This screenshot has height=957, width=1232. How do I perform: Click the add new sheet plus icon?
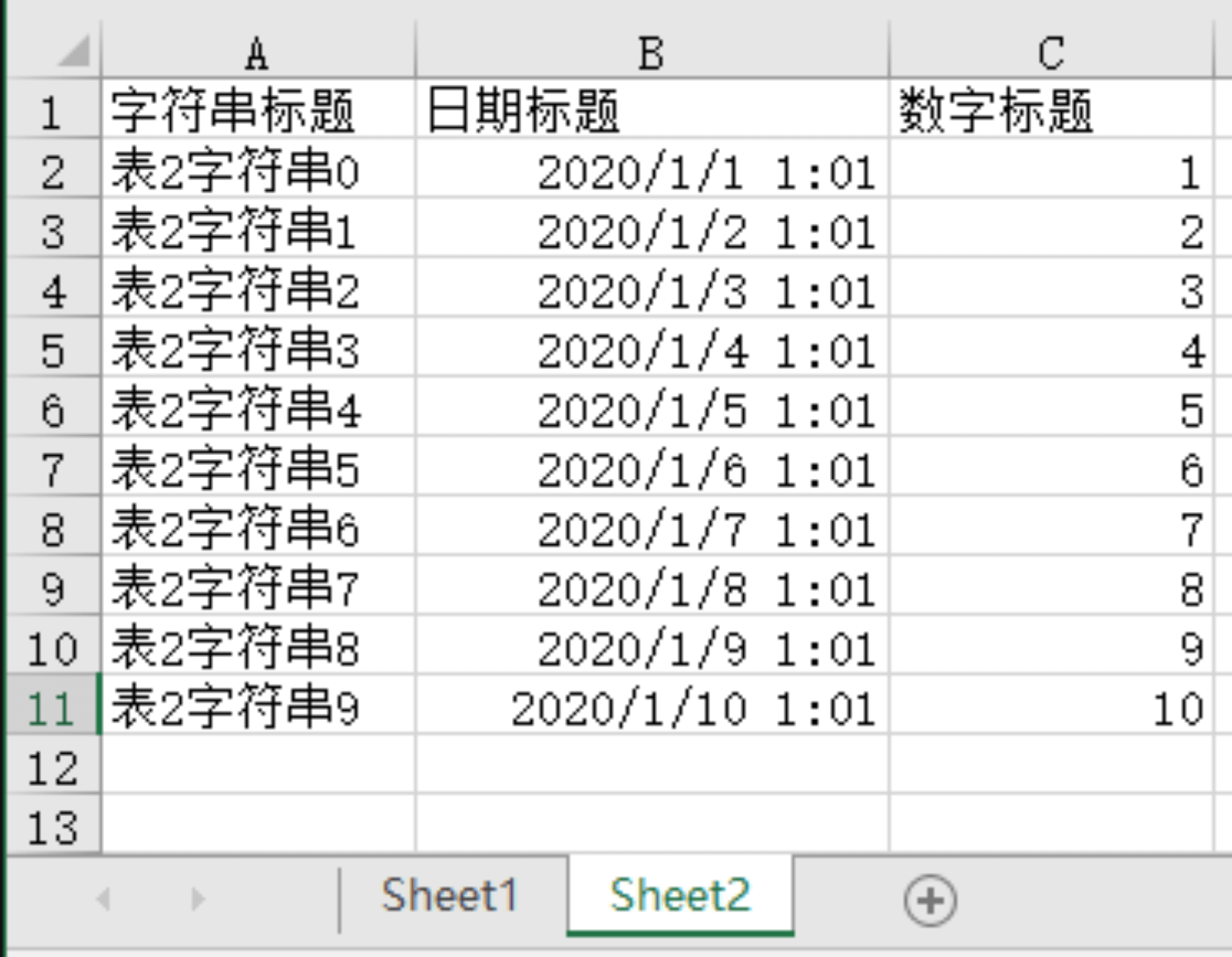[x=929, y=900]
